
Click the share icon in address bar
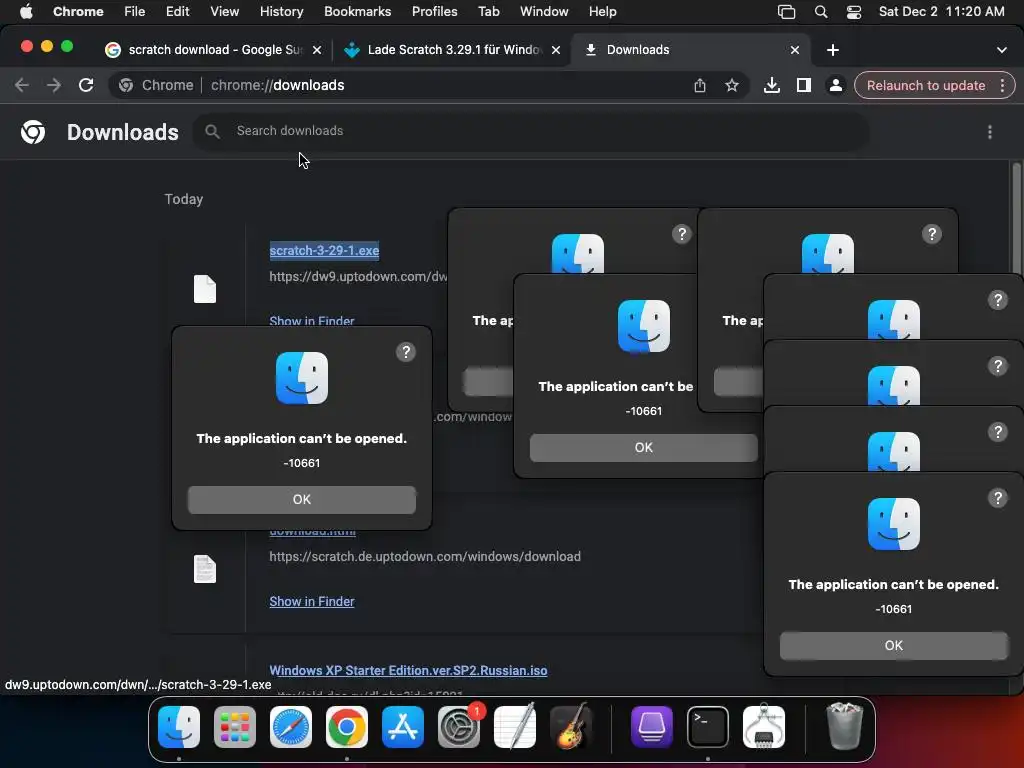click(x=700, y=85)
